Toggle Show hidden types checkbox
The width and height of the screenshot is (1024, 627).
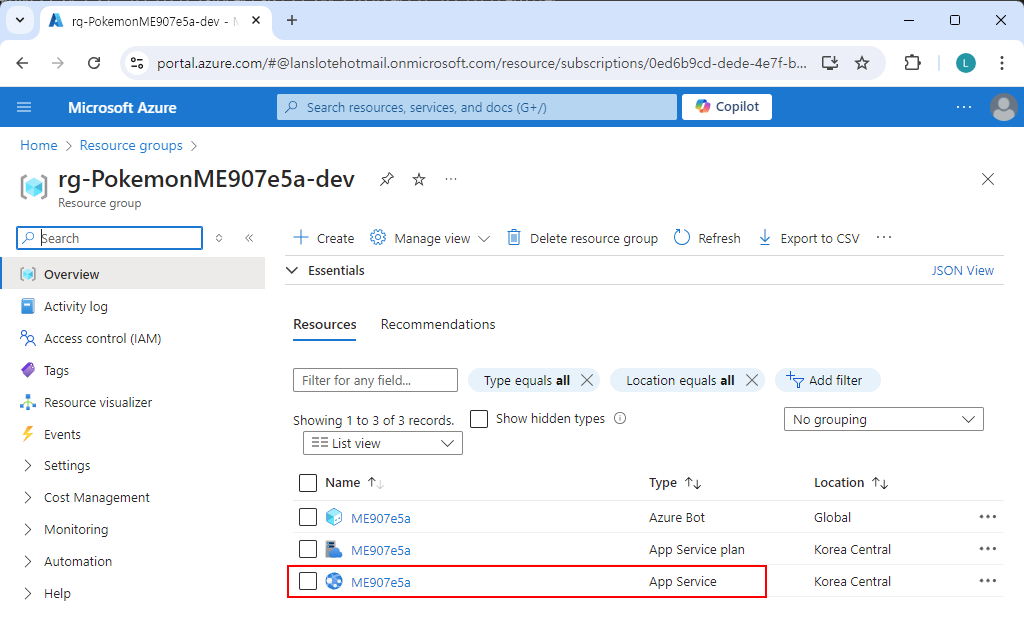click(x=479, y=419)
